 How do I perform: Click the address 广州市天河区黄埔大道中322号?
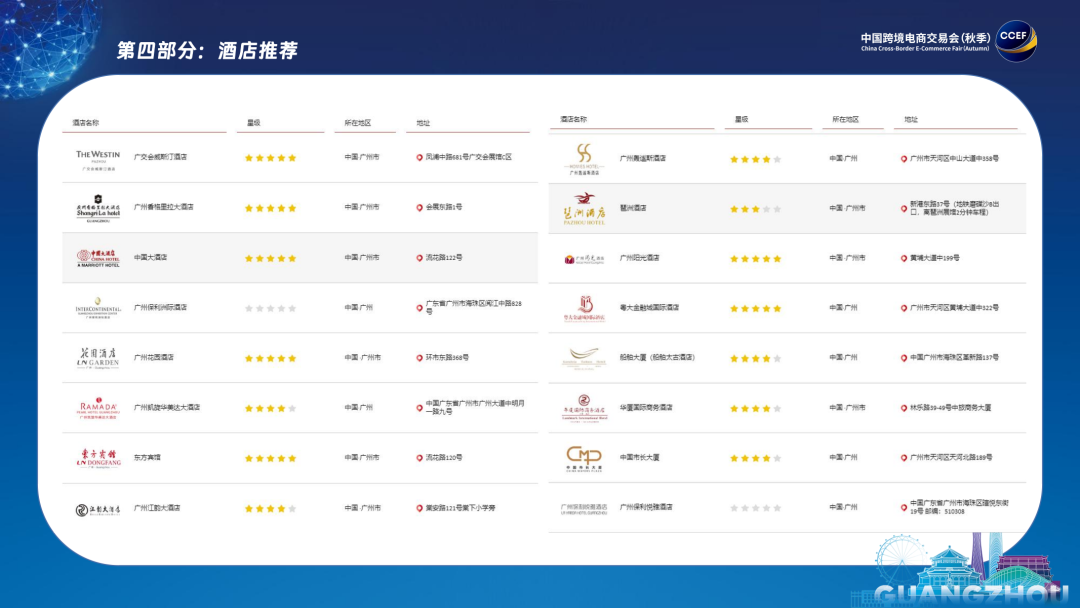pos(954,308)
